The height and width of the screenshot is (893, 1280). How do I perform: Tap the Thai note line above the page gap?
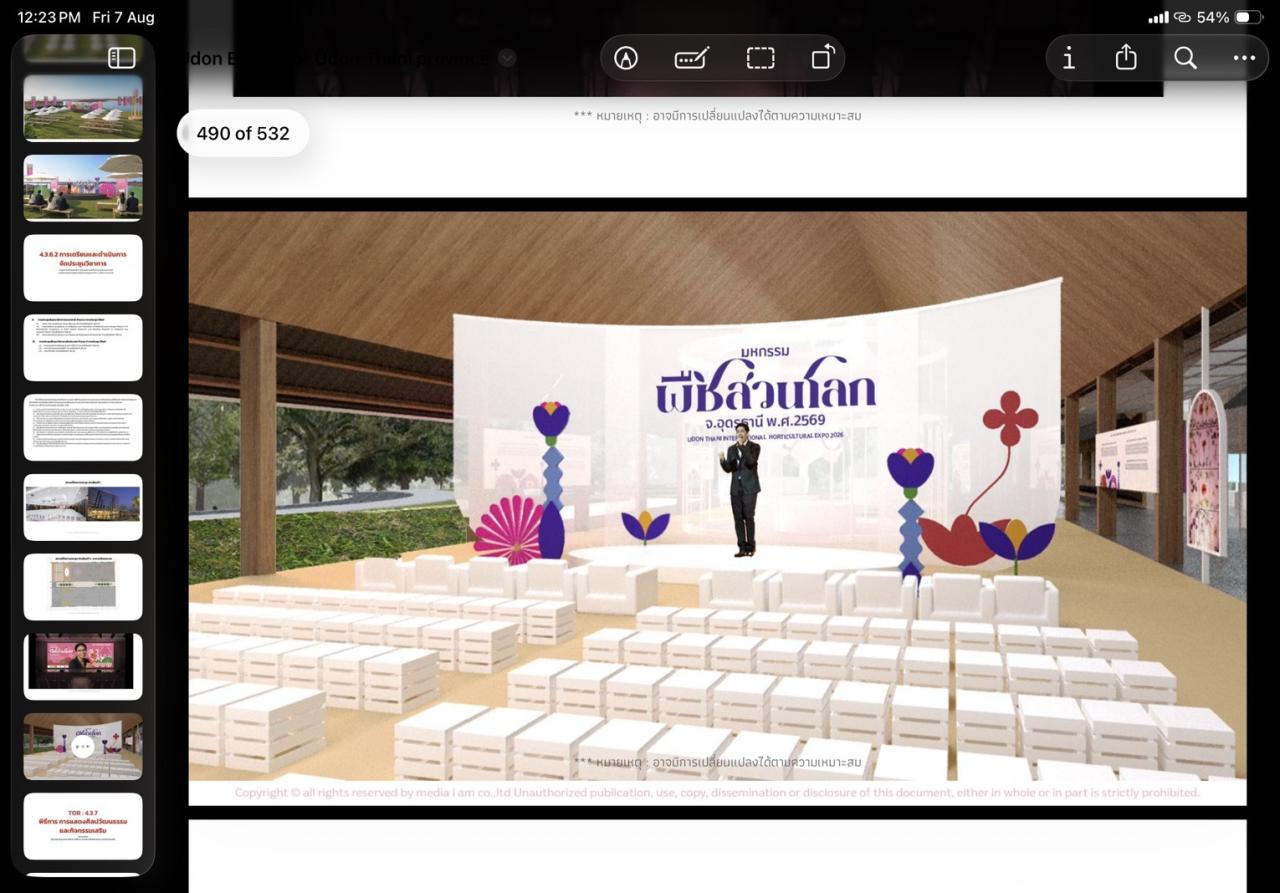(x=717, y=115)
